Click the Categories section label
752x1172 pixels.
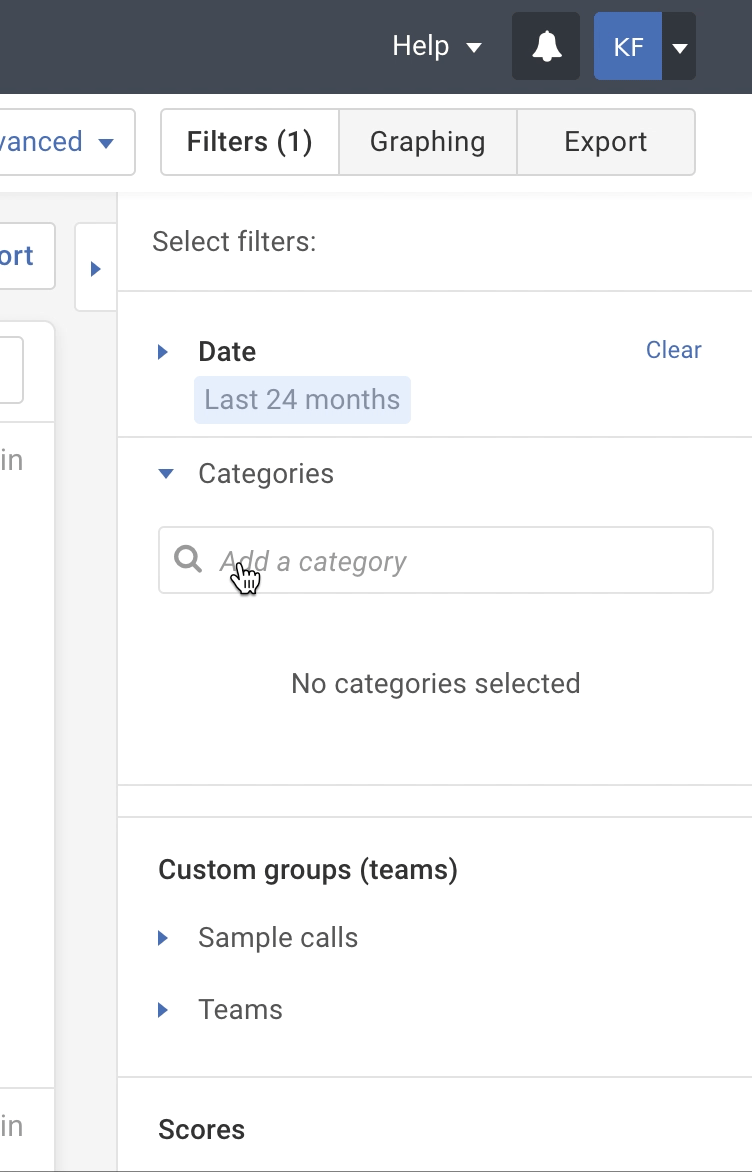coord(266,474)
